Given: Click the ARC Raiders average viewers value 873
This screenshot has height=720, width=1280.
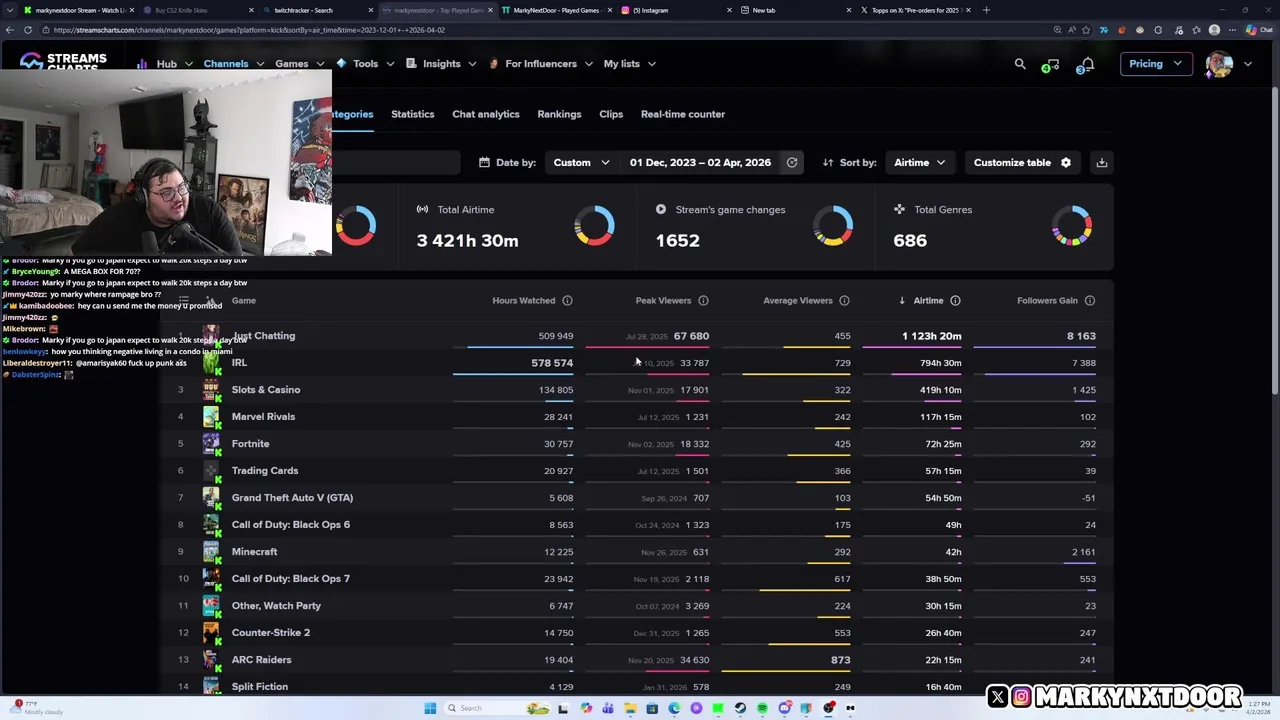Looking at the screenshot, I should tap(840, 660).
